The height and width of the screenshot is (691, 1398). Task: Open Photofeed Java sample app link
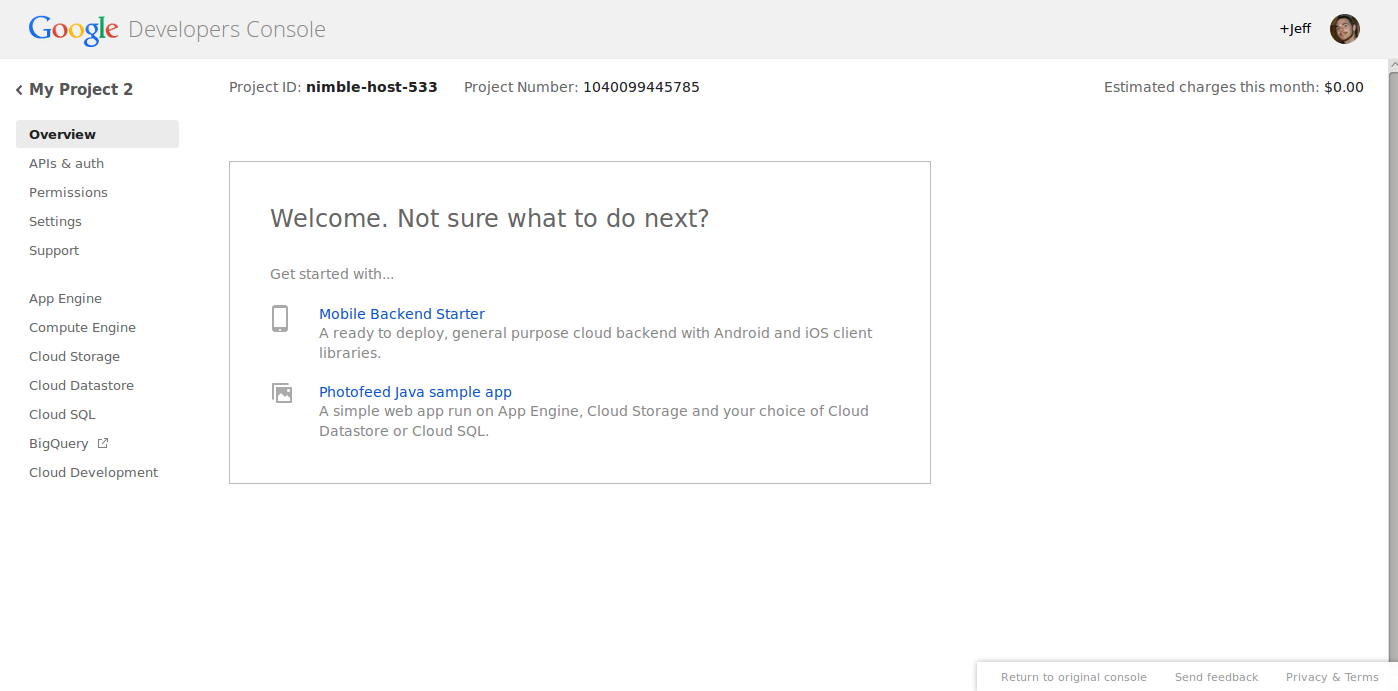pyautogui.click(x=415, y=392)
